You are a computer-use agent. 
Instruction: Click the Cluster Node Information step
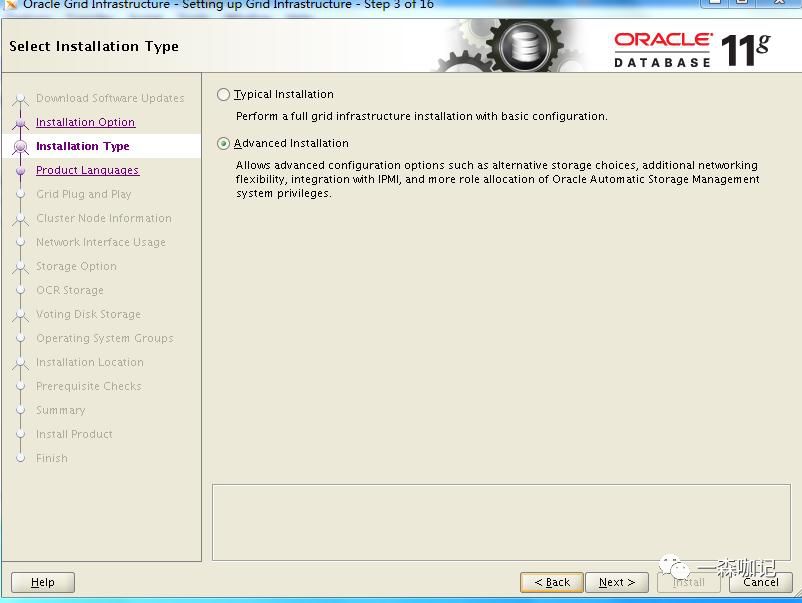pyautogui.click(x=104, y=218)
